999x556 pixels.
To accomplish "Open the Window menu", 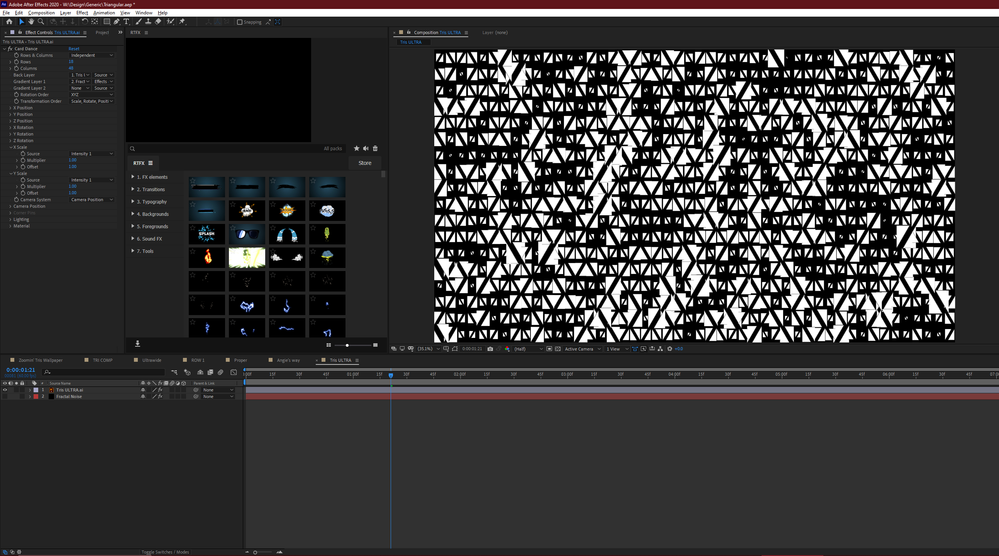I will tap(144, 13).
